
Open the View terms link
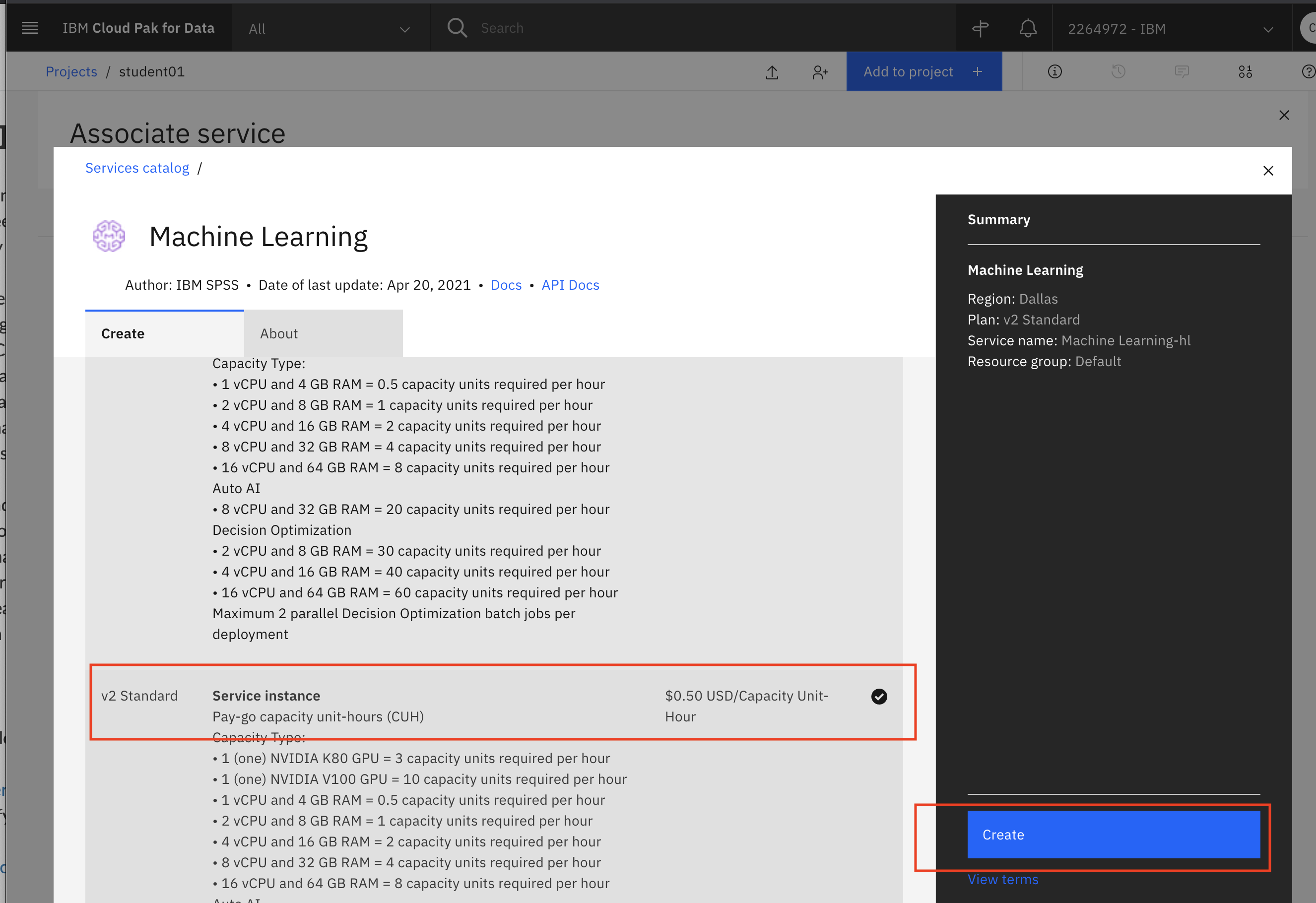click(1002, 879)
